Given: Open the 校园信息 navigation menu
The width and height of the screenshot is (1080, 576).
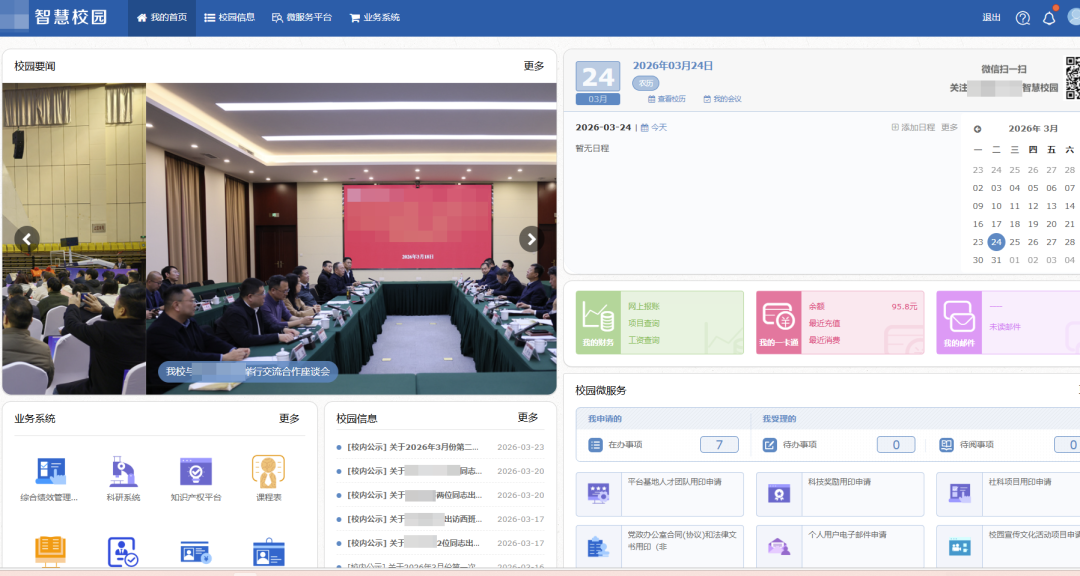Looking at the screenshot, I should tap(230, 17).
